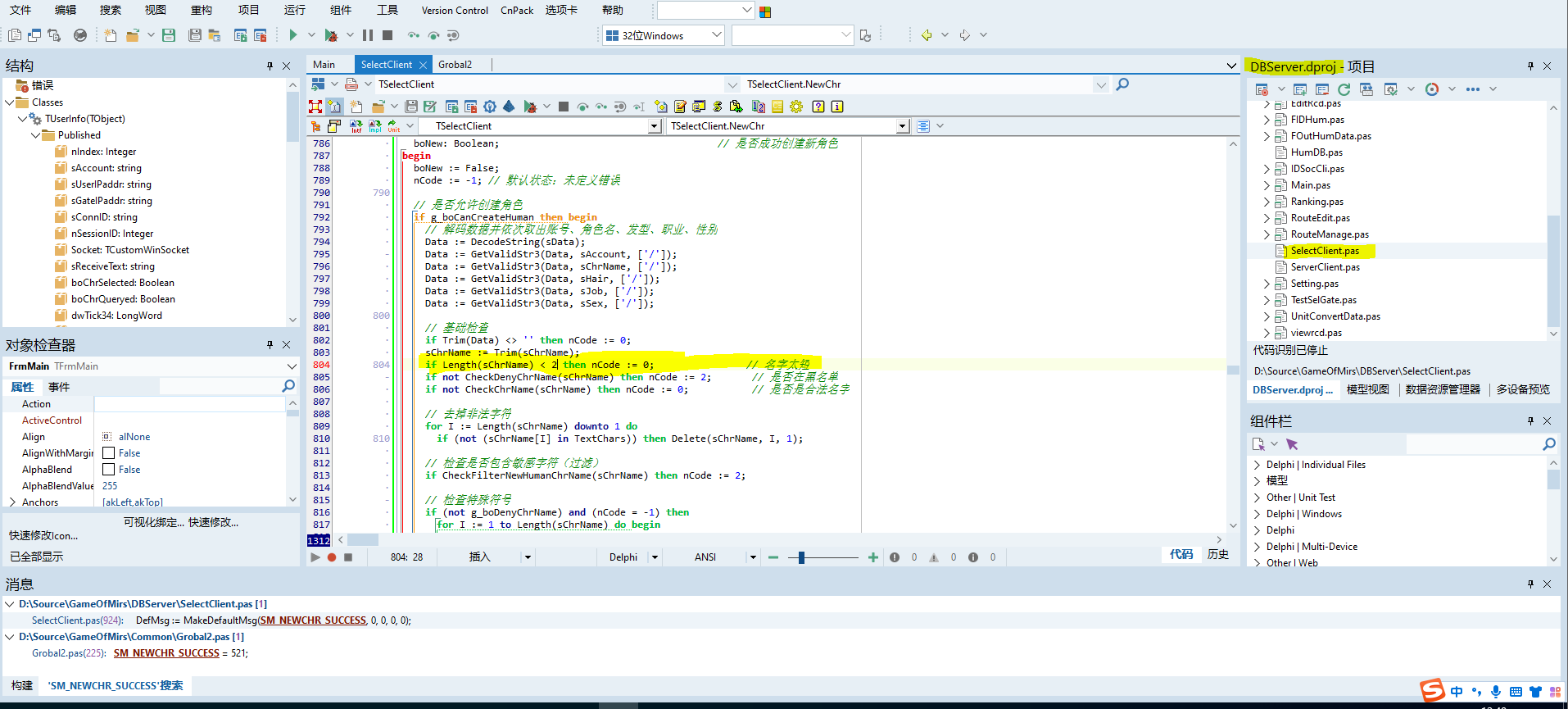1568x709 pixels.
Task: Click the editor zoom slider handle
Action: [801, 557]
